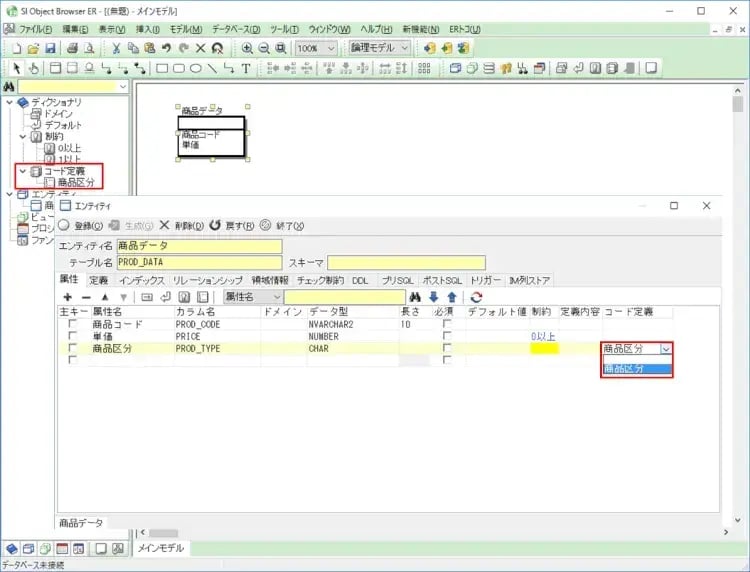Viewport: 750px width, 572px height.
Task: Click the zoom in magnifier icon
Action: (246, 48)
